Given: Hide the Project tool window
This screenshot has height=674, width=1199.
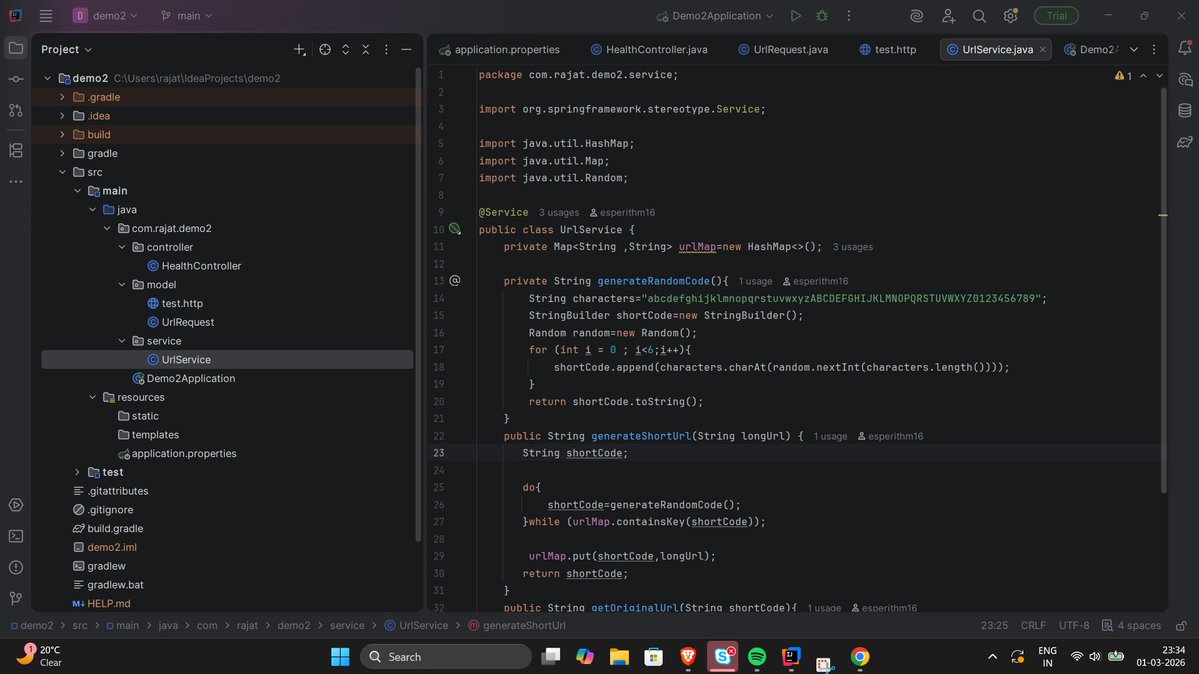Looking at the screenshot, I should click(406, 49).
